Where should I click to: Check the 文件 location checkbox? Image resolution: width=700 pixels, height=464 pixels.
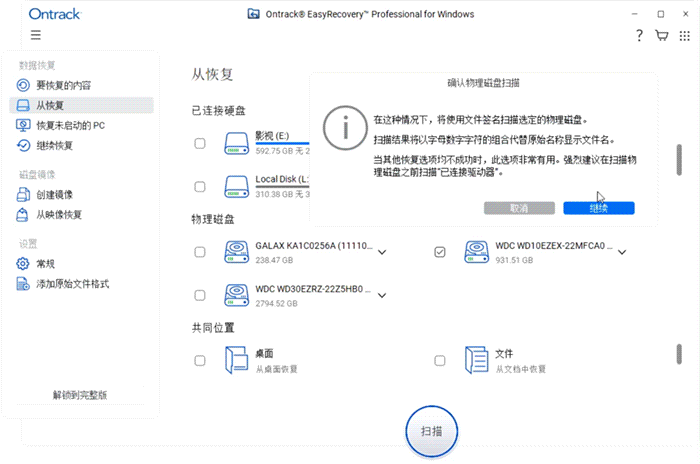pos(440,360)
